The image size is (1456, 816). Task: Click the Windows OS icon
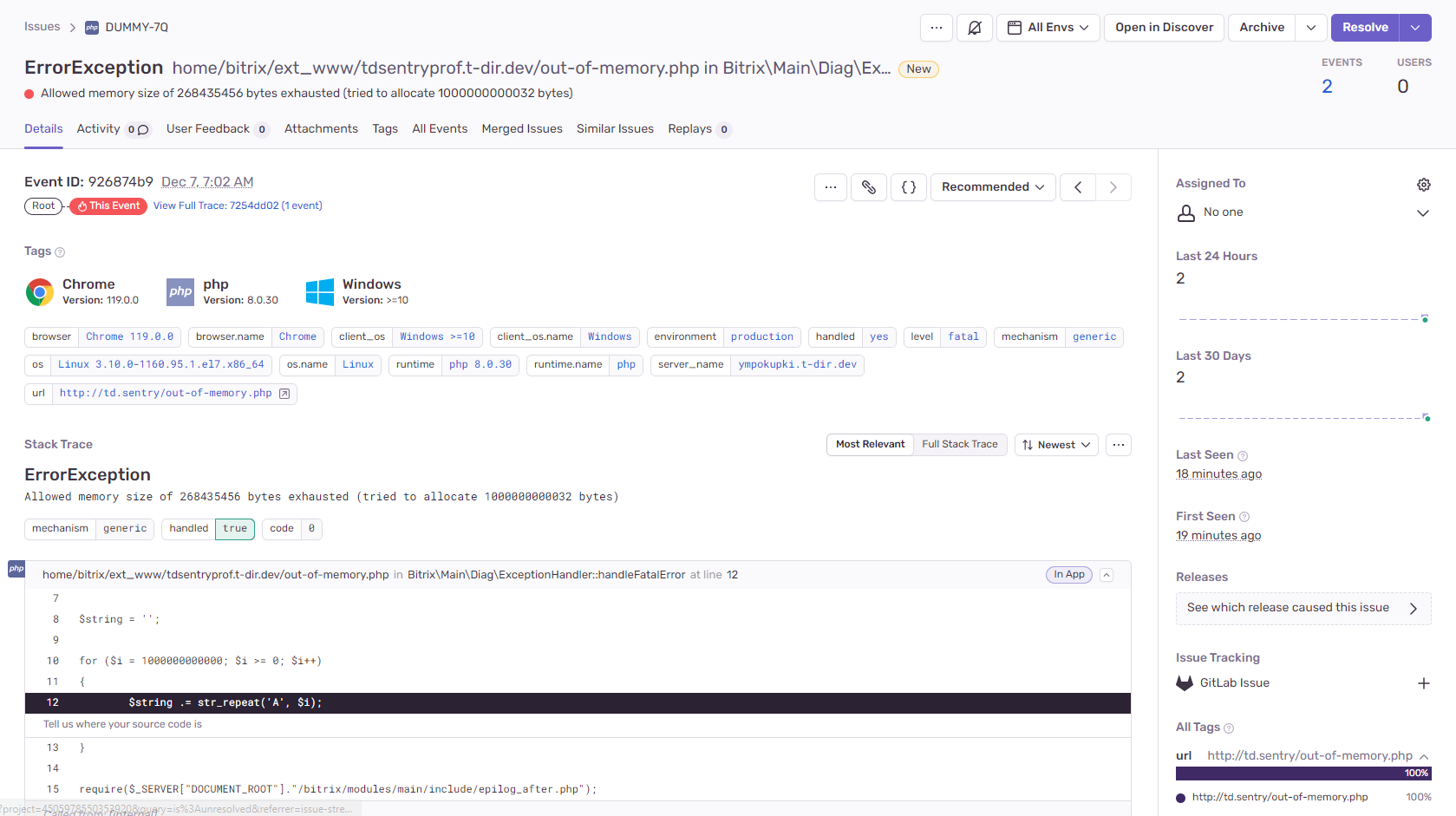pos(320,292)
